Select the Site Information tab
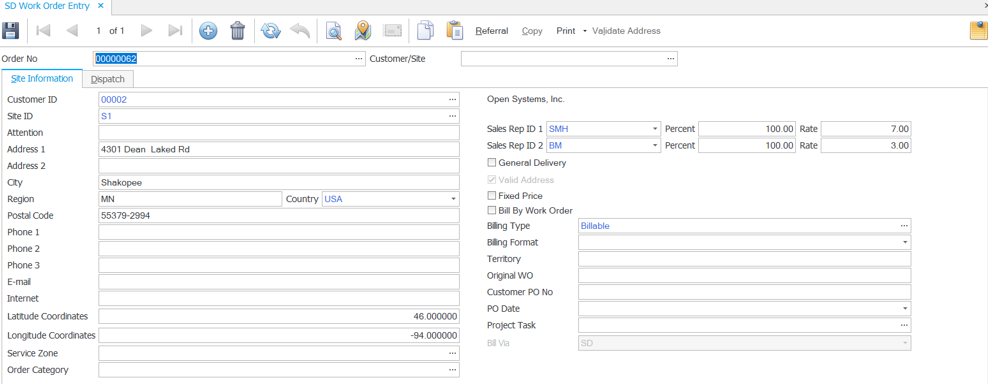 (x=42, y=79)
